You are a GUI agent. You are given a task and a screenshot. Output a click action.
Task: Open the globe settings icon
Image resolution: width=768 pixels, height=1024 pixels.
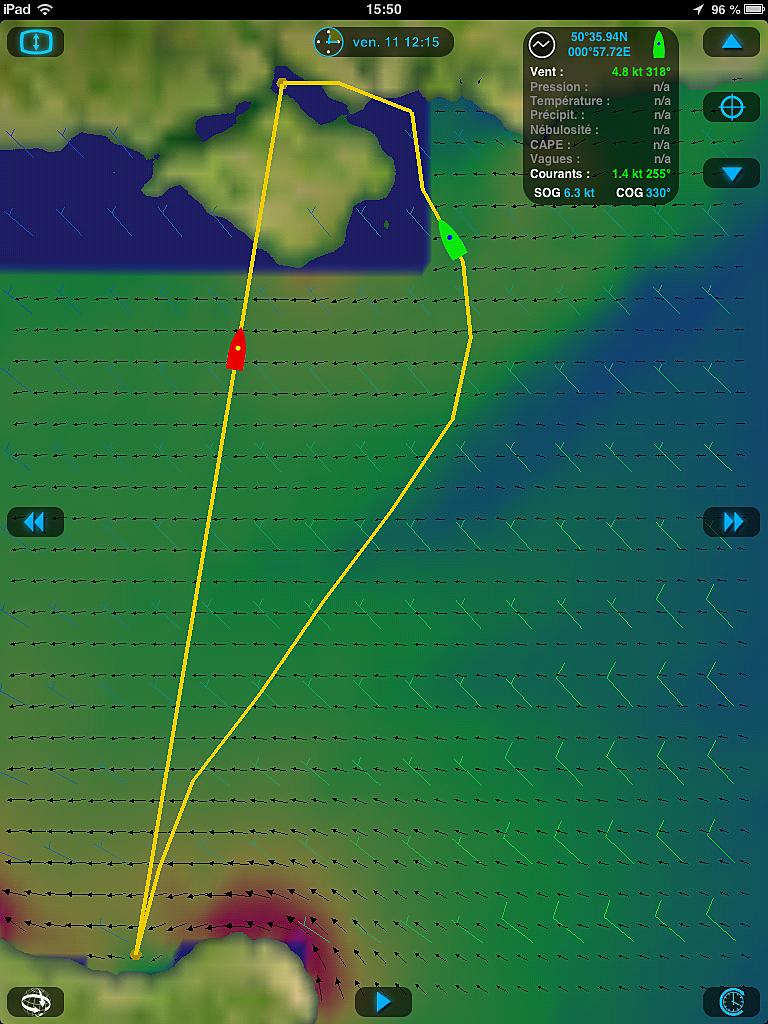(35, 1001)
